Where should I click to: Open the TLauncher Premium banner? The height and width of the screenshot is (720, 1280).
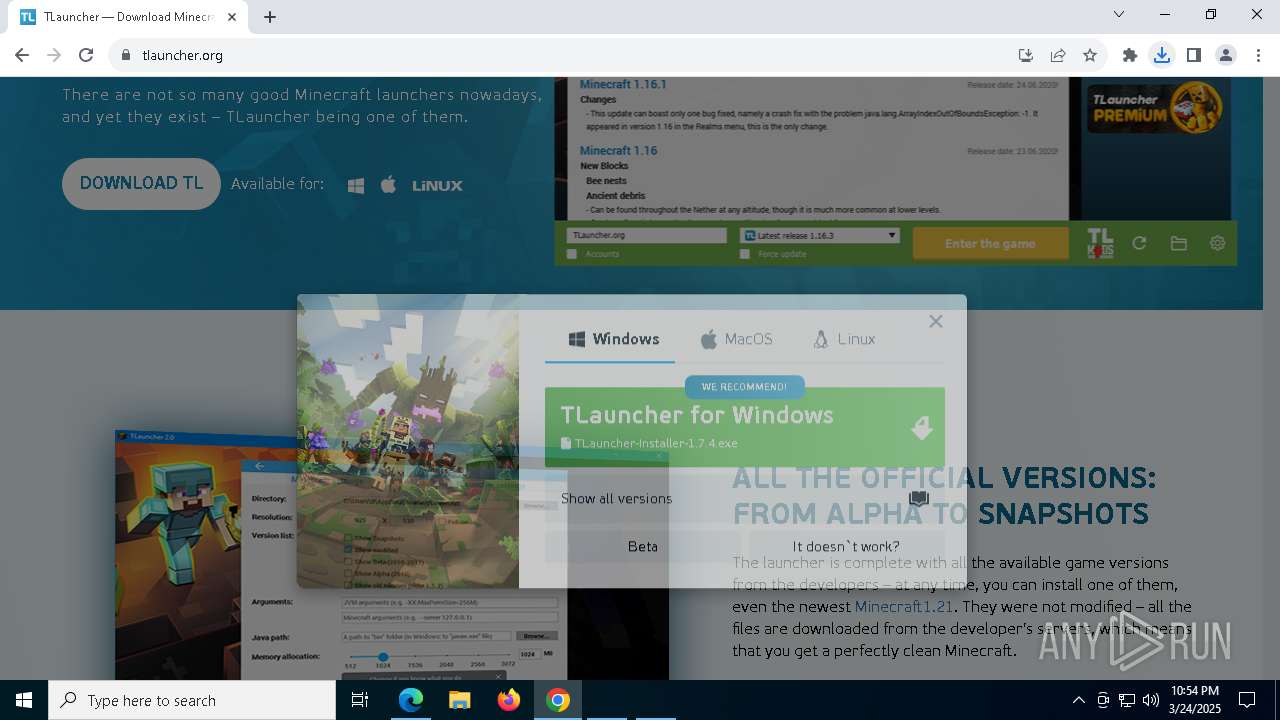point(1156,107)
